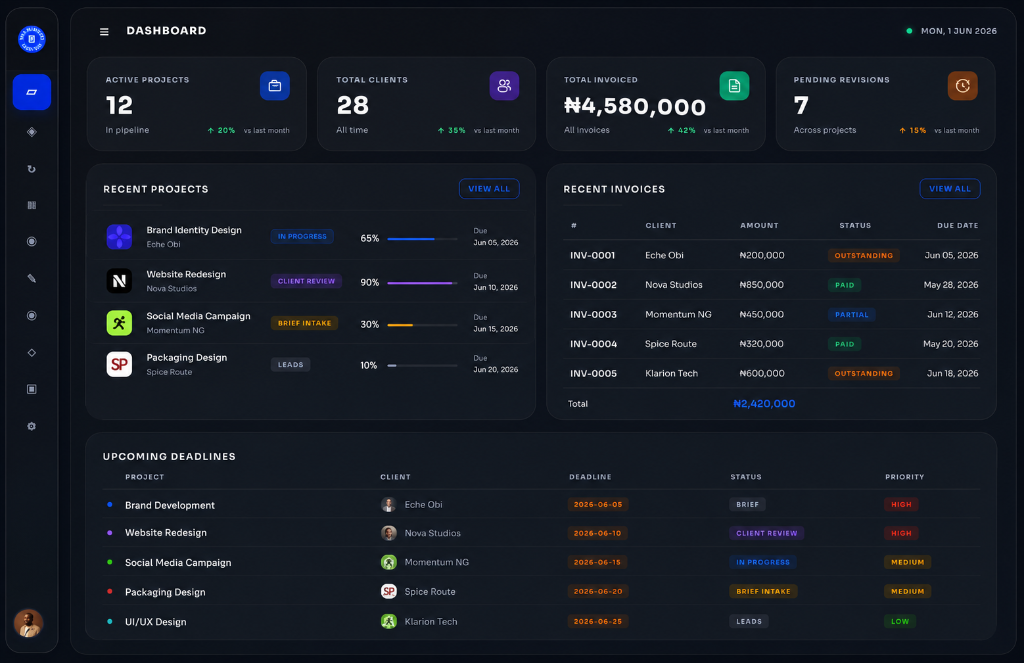The width and height of the screenshot is (1024, 663).
Task: Click the 2026-06-05 deadline badge
Action: (x=598, y=504)
